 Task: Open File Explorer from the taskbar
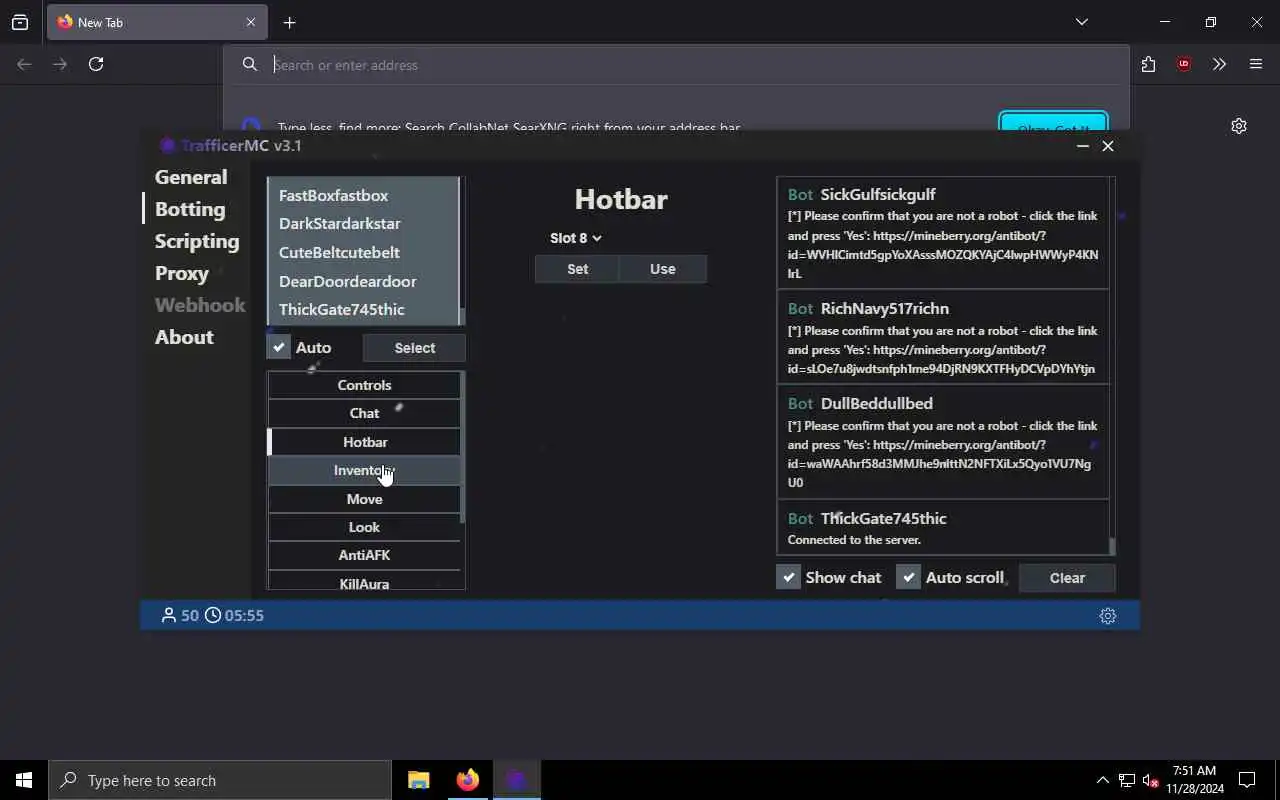pyautogui.click(x=419, y=780)
